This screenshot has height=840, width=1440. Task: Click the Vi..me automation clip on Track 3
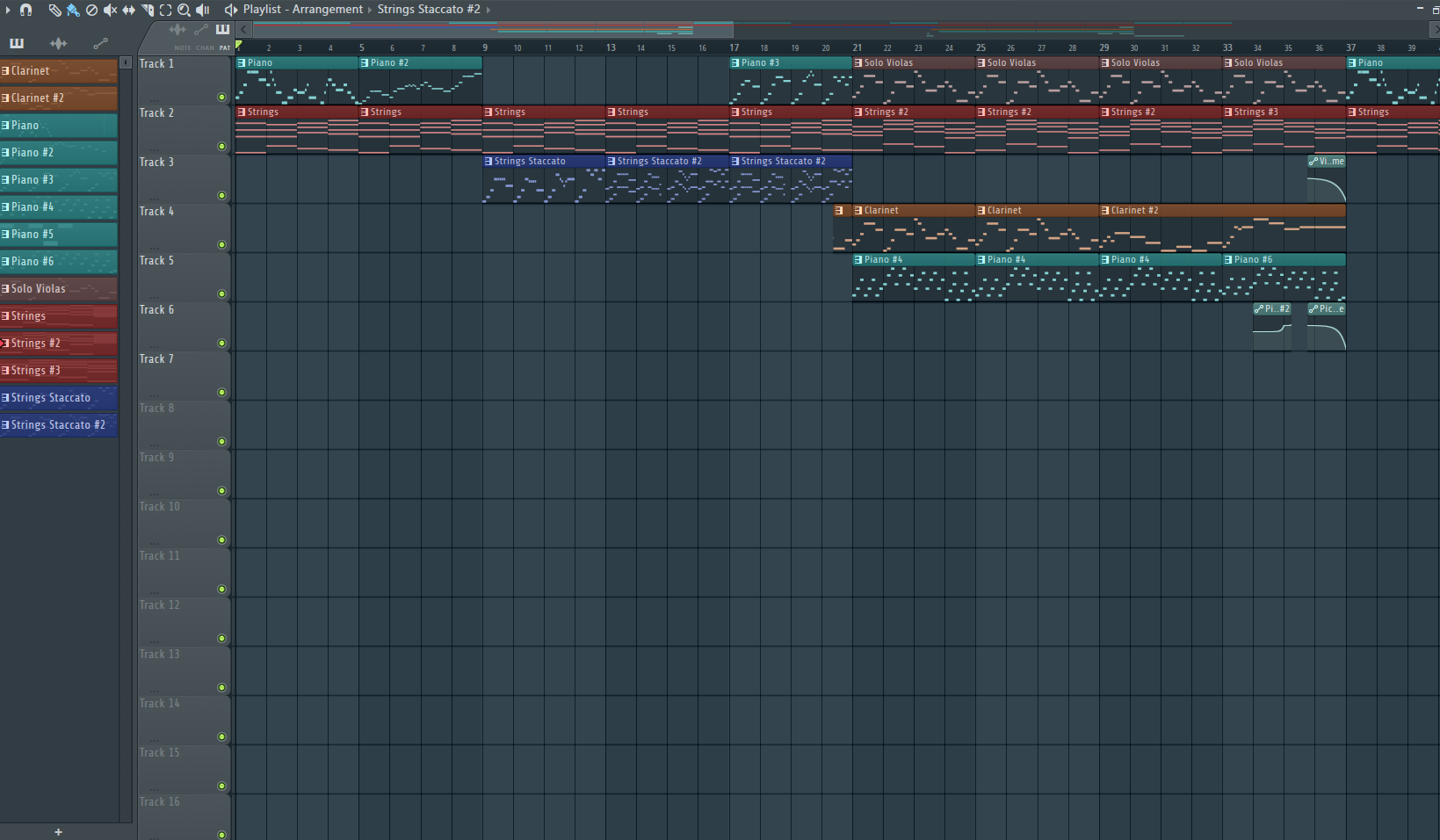[x=1327, y=178]
